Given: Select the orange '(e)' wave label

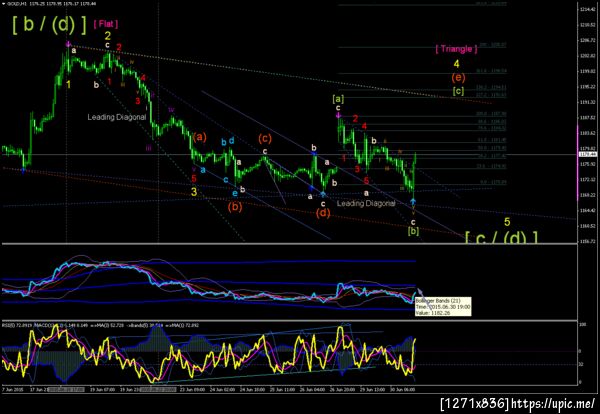Looking at the screenshot, I should click(458, 78).
